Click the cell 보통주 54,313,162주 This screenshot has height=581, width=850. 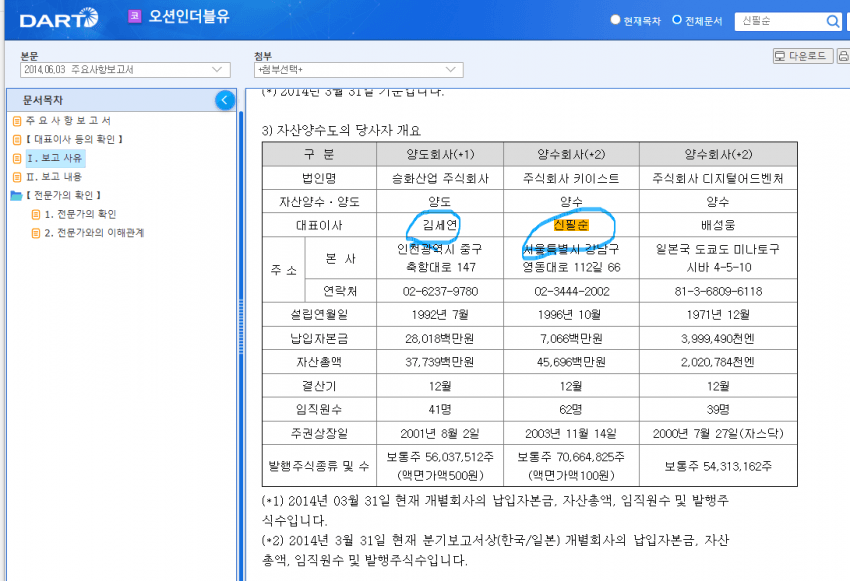tap(718, 466)
